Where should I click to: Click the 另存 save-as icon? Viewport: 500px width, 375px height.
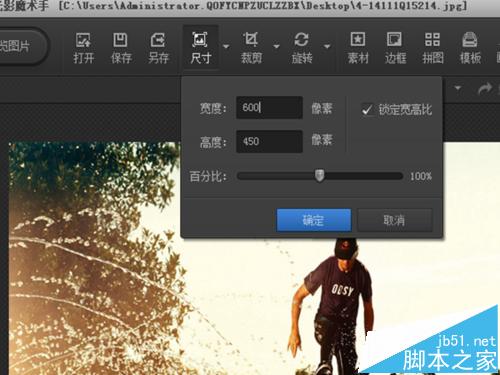(x=158, y=48)
